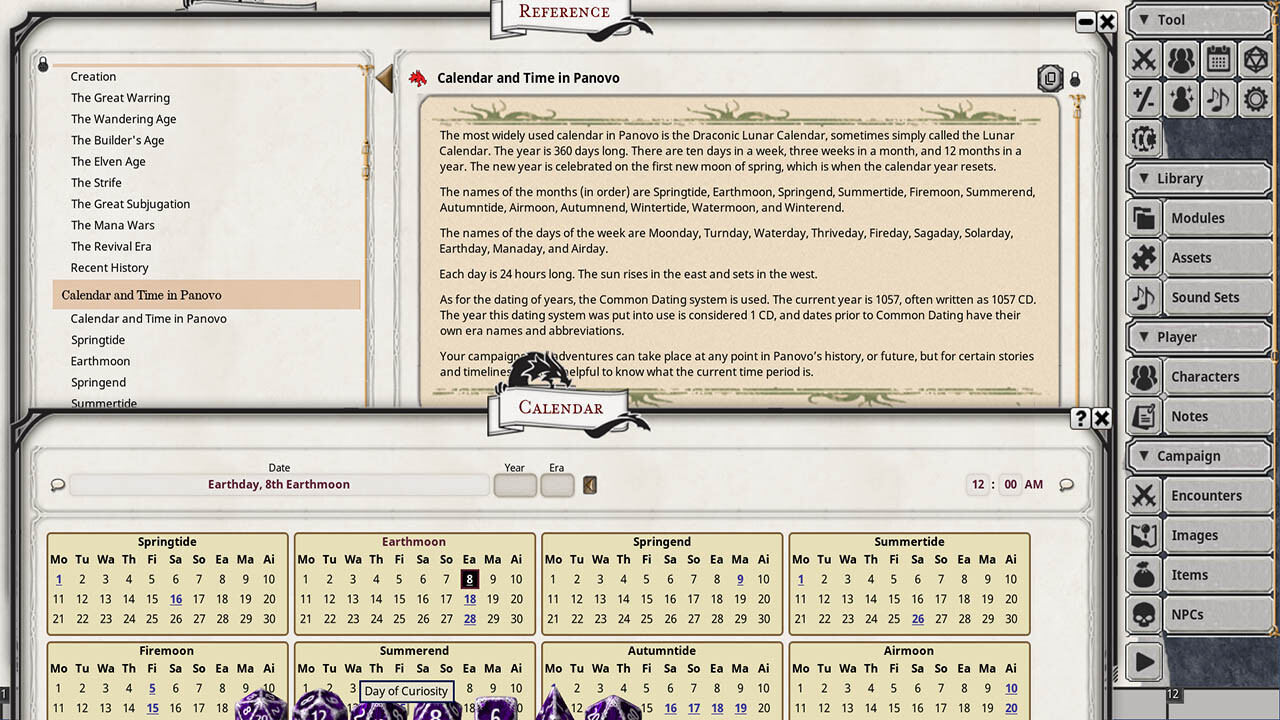The width and height of the screenshot is (1280, 720).
Task: Select "The Elven Age" in the reference list
Action: click(108, 161)
